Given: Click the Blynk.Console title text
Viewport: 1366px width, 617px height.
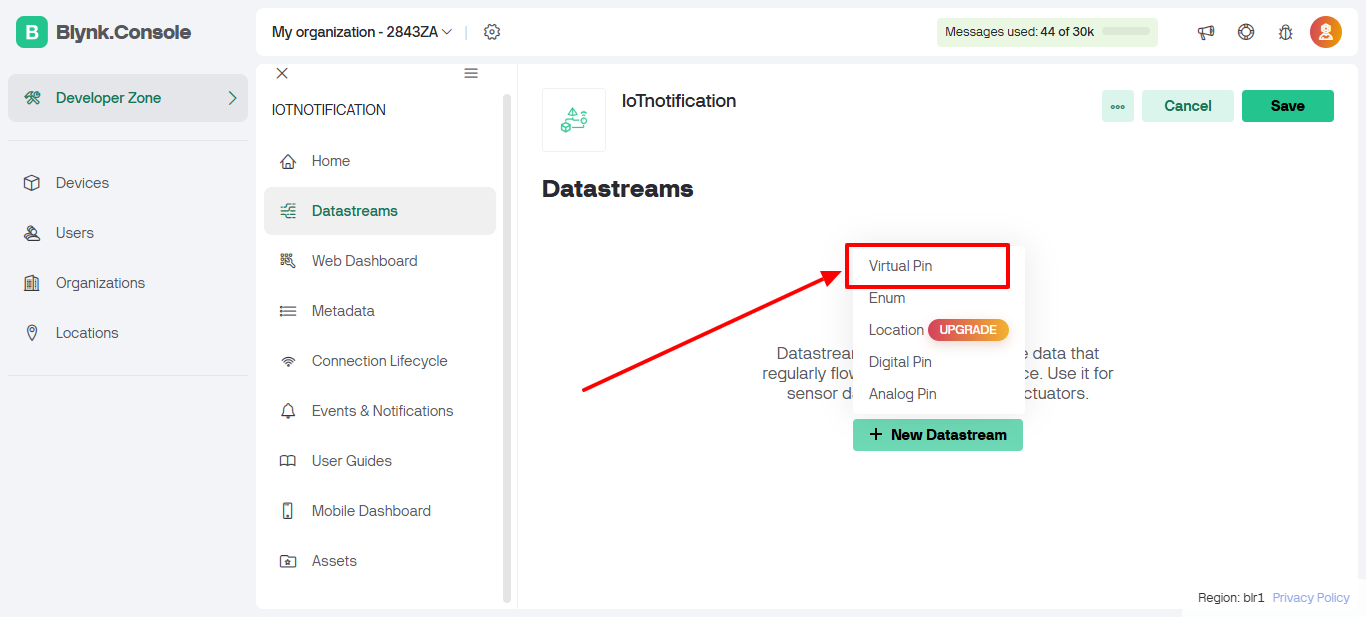Looking at the screenshot, I should click(123, 32).
